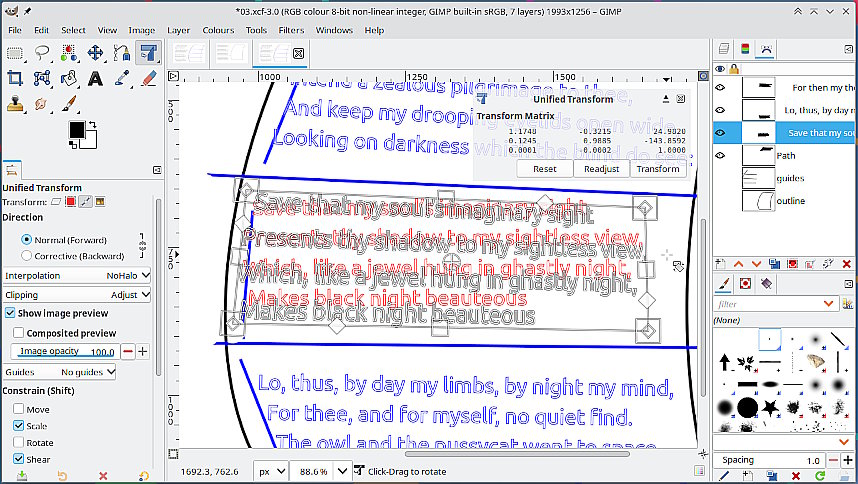The height and width of the screenshot is (484, 858).
Task: Select the Rectangle Select tool
Action: coord(15,53)
